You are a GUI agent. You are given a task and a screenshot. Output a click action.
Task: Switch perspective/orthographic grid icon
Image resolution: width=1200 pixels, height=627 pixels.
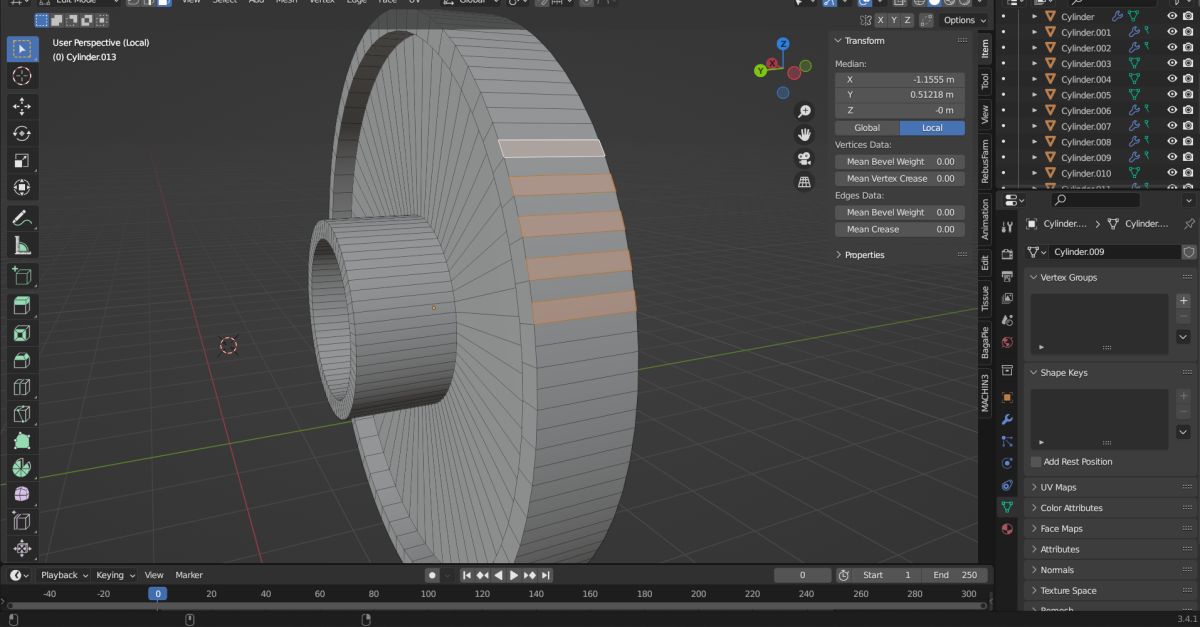coord(804,182)
